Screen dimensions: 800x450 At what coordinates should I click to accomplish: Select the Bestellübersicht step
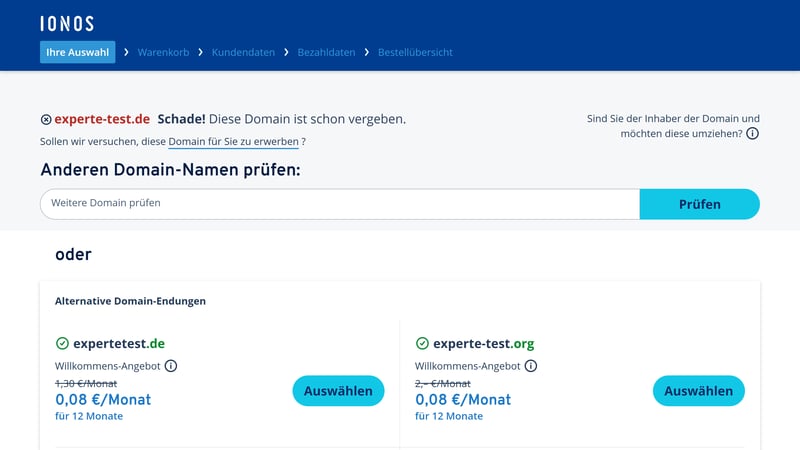pos(415,52)
